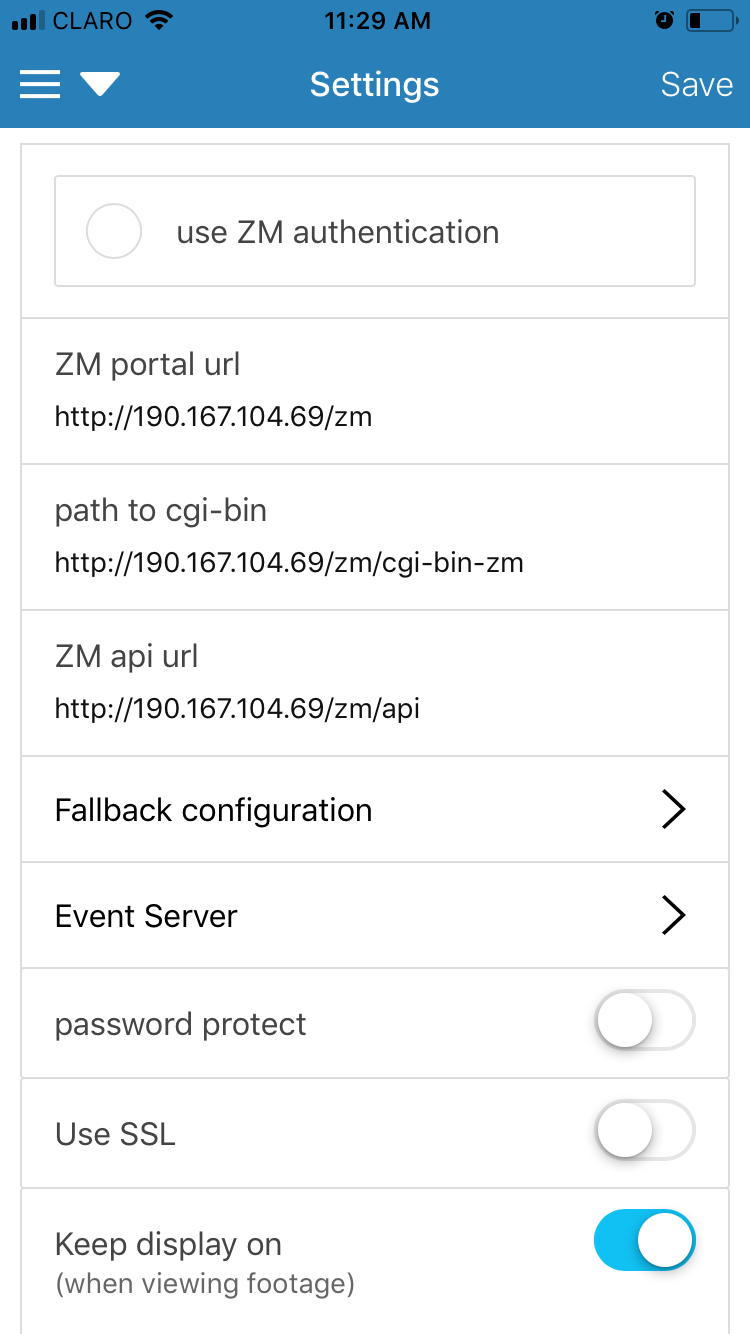
Task: Edit the ZM portal url field
Action: coord(375,391)
